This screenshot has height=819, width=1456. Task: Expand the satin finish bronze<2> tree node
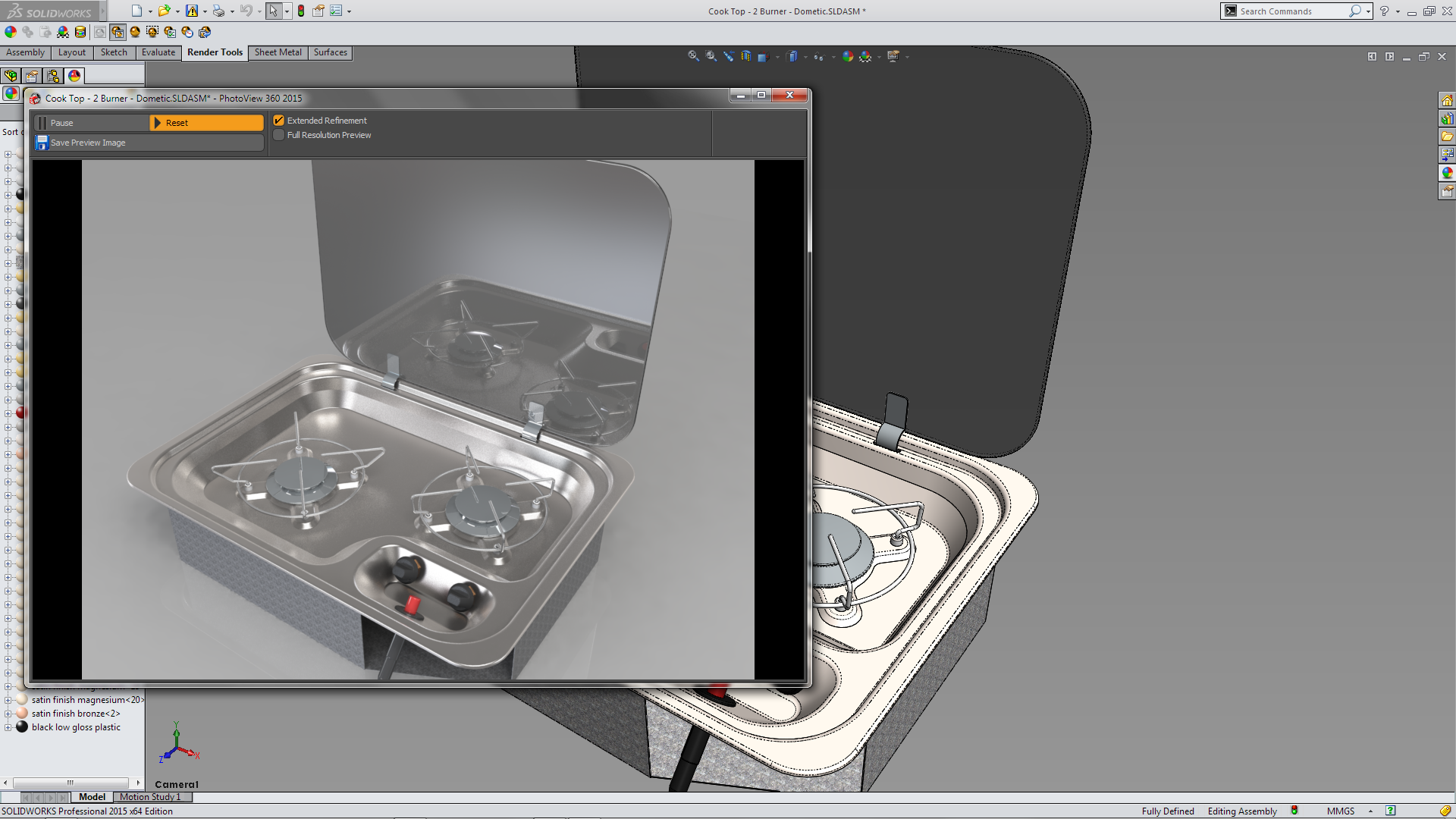pos(8,714)
